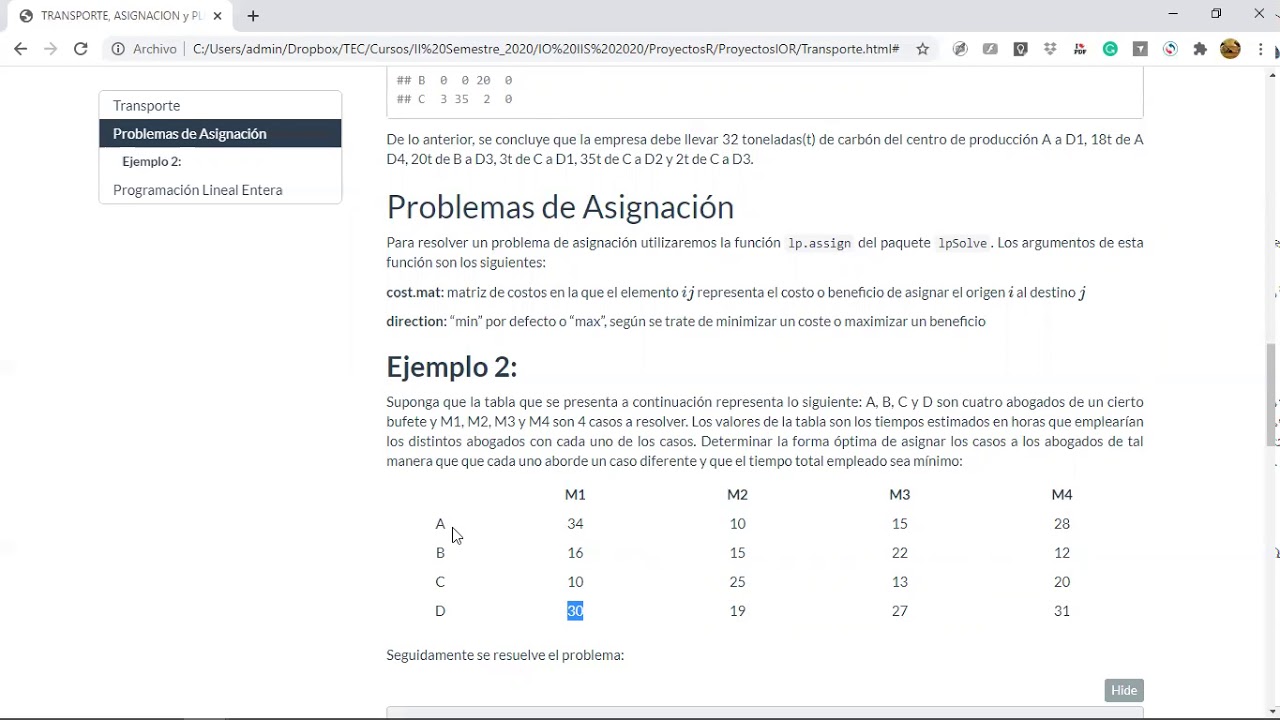Open the funnel filter extension
Screen dimensions: 1280x720
(1140, 49)
